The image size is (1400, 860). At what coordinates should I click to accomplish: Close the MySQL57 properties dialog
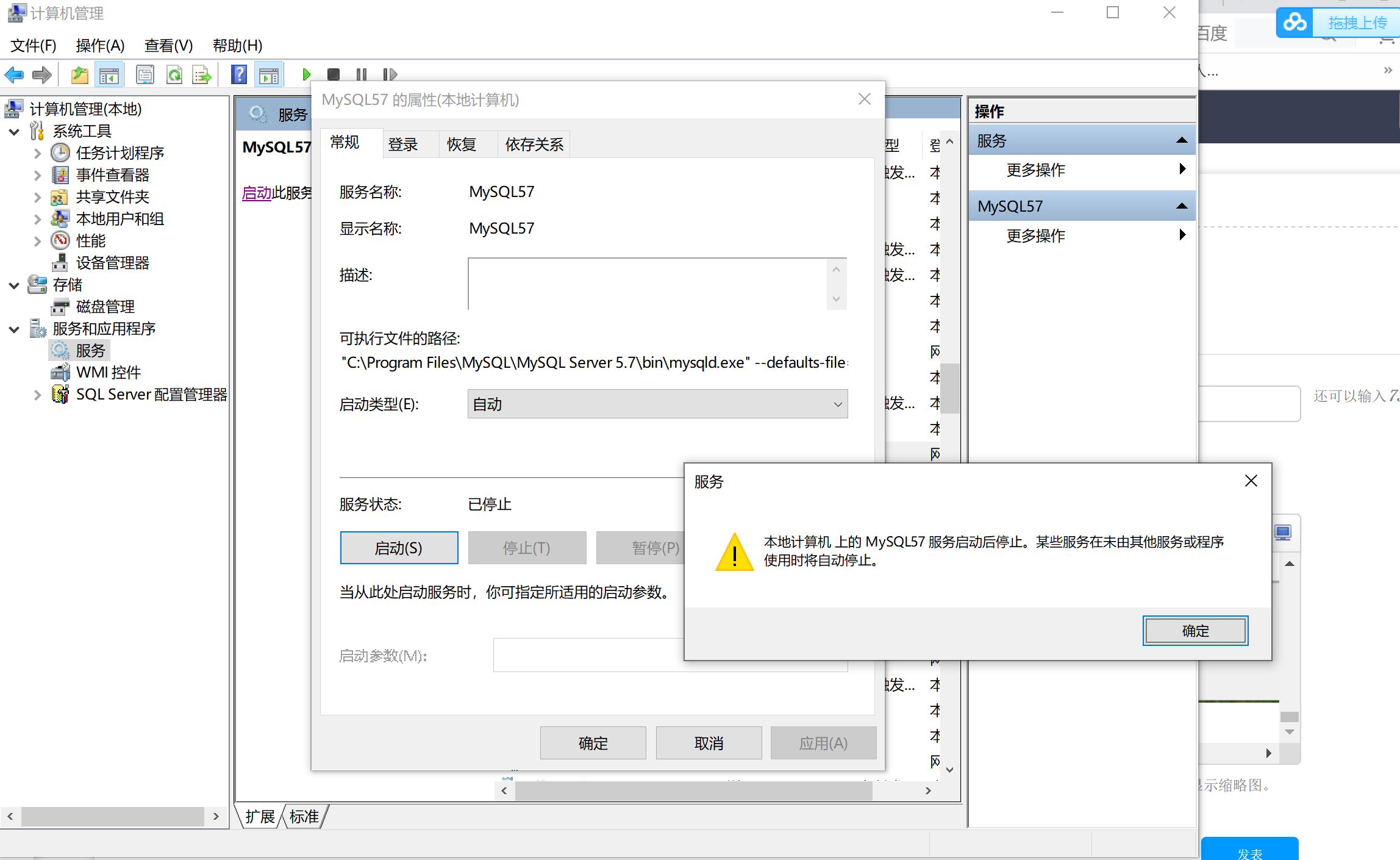(864, 99)
